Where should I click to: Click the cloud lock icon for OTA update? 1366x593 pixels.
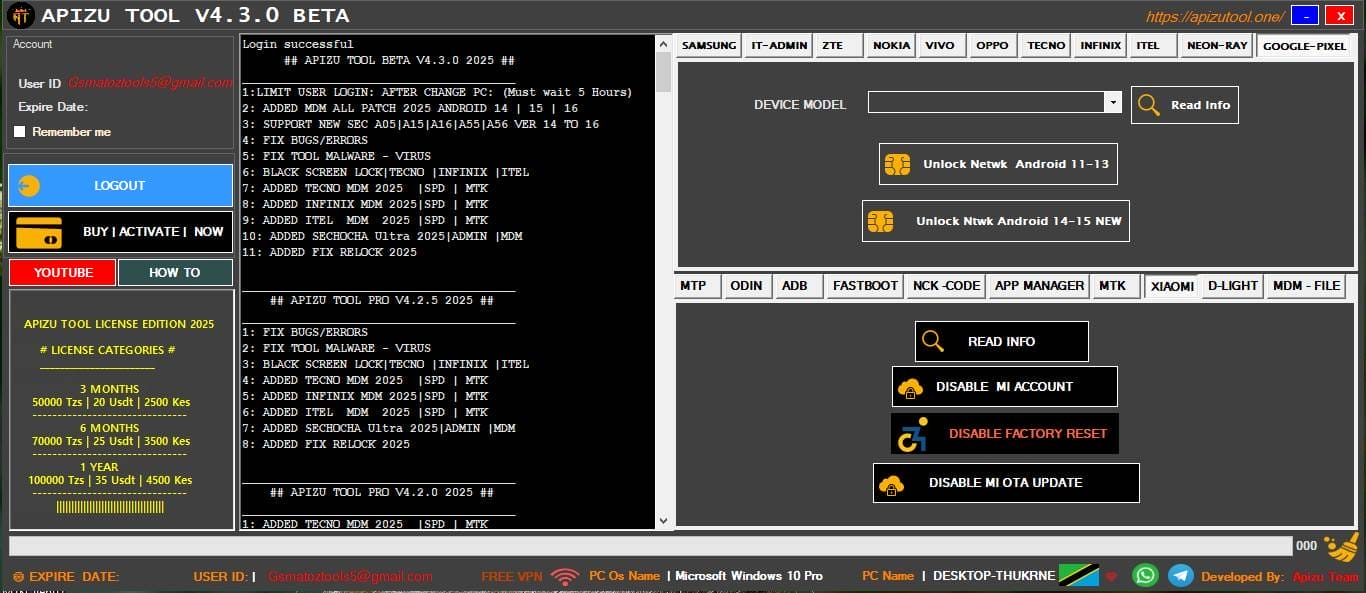(891, 483)
